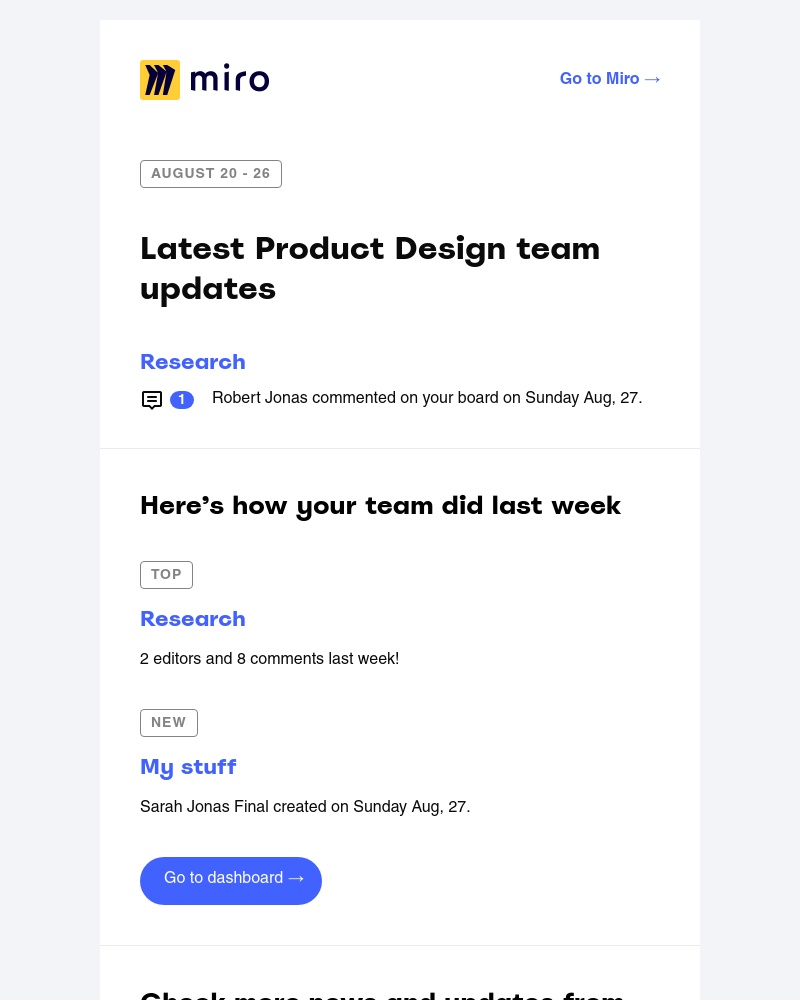Click the comment count badge showing 1
This screenshot has width=800, height=1000.
pos(182,399)
